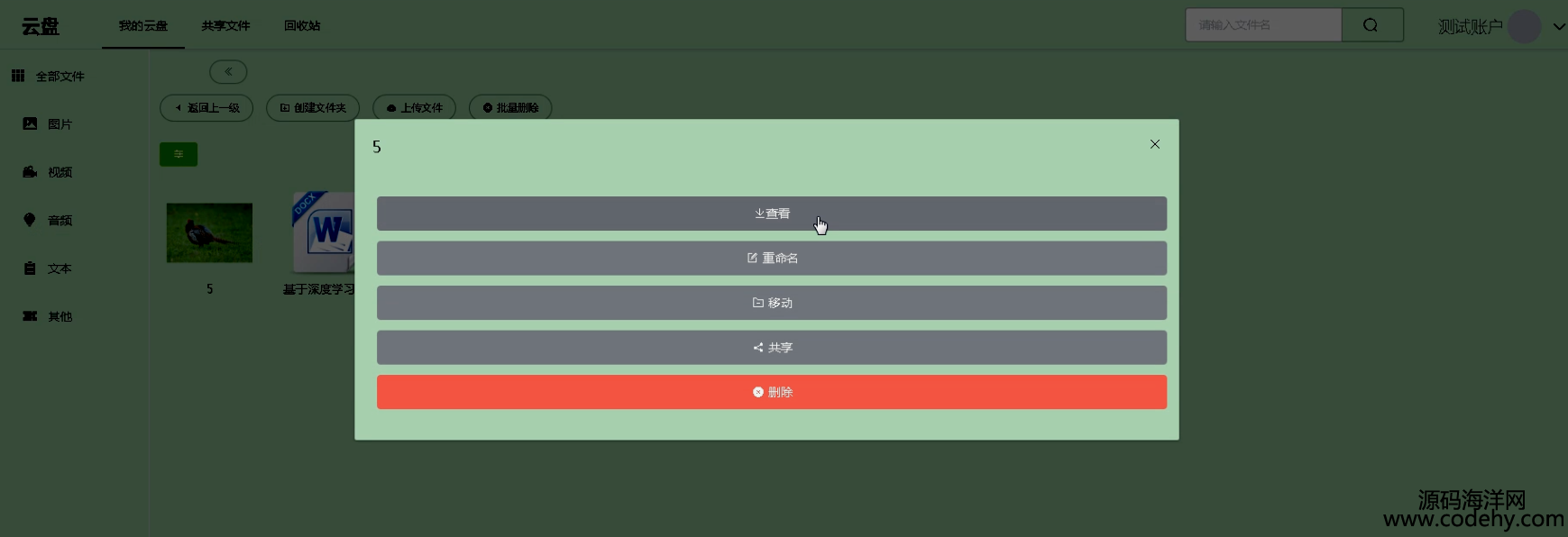Click the search magnifier icon

tap(1371, 25)
